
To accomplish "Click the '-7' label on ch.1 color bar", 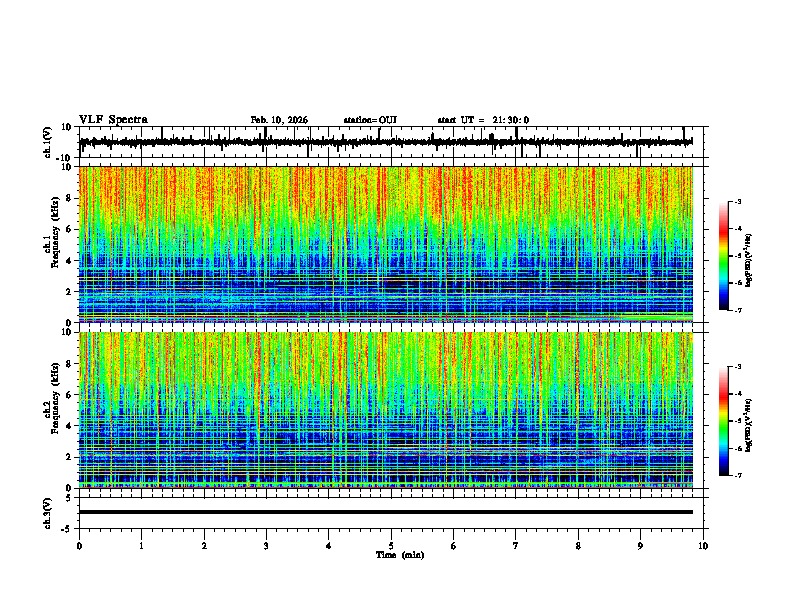I will (737, 310).
